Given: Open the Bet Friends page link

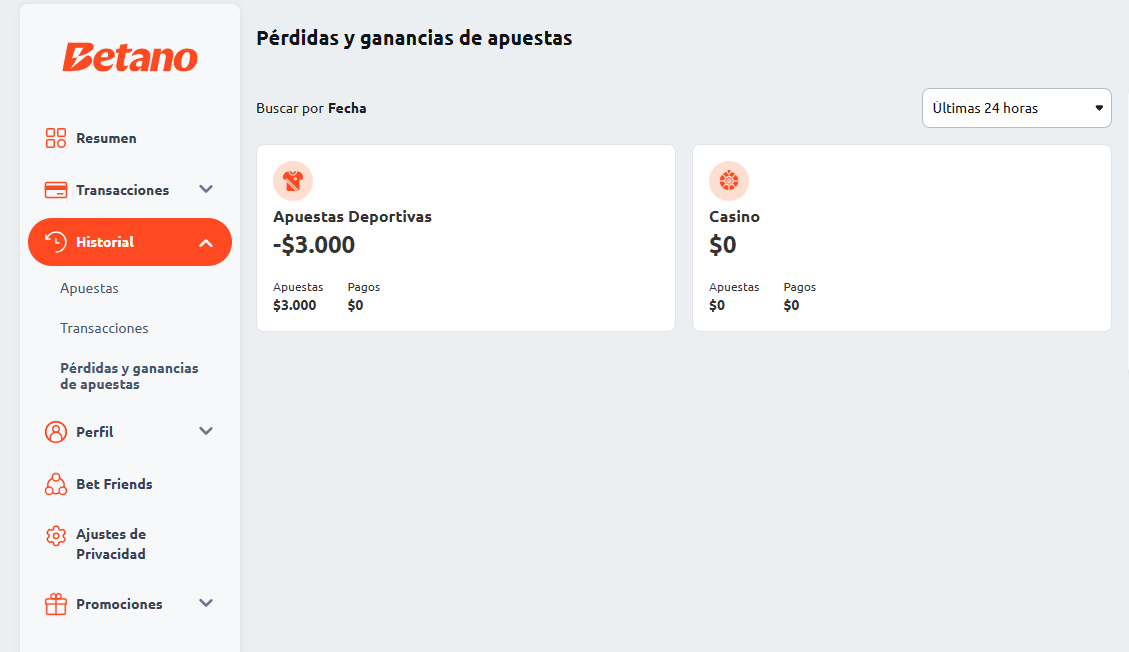Looking at the screenshot, I should point(114,484).
